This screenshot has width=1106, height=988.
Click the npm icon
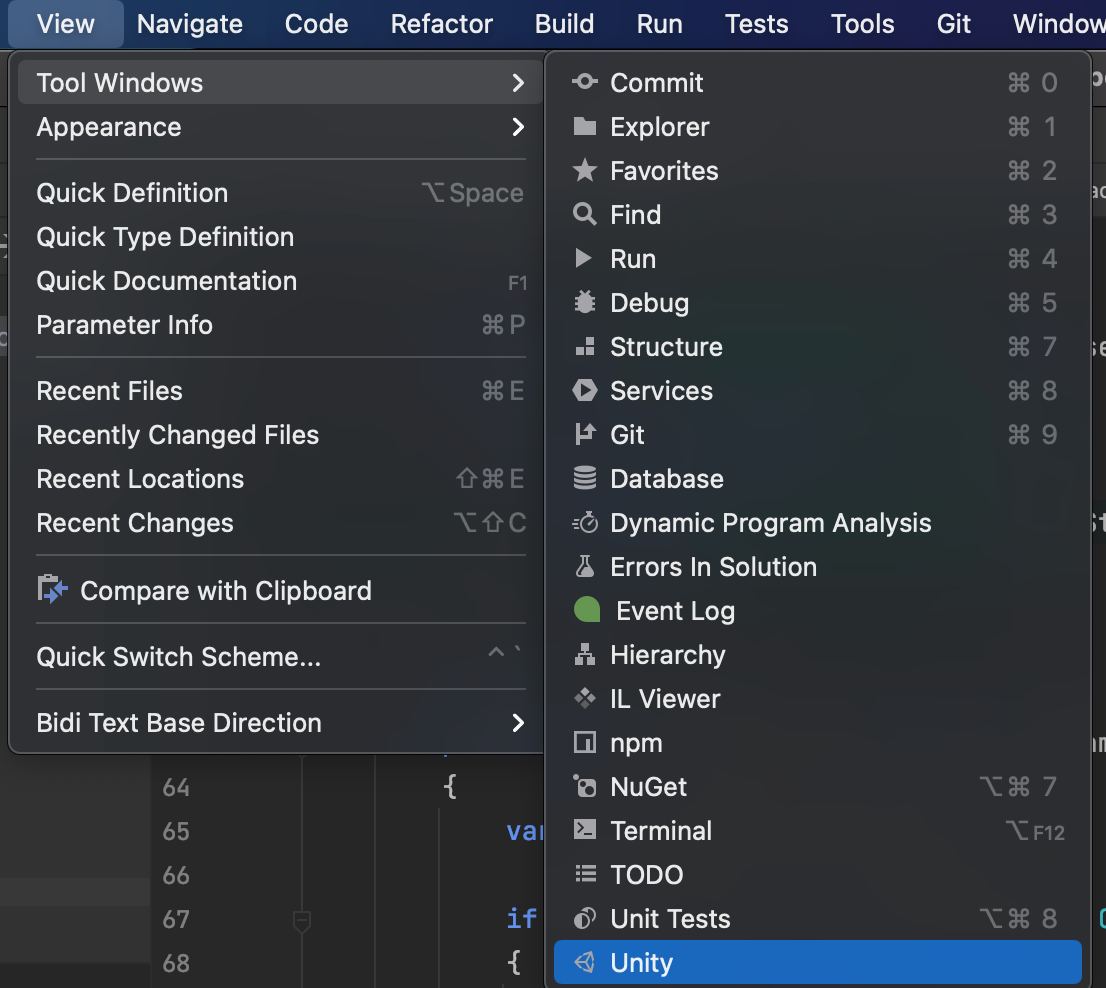(585, 743)
